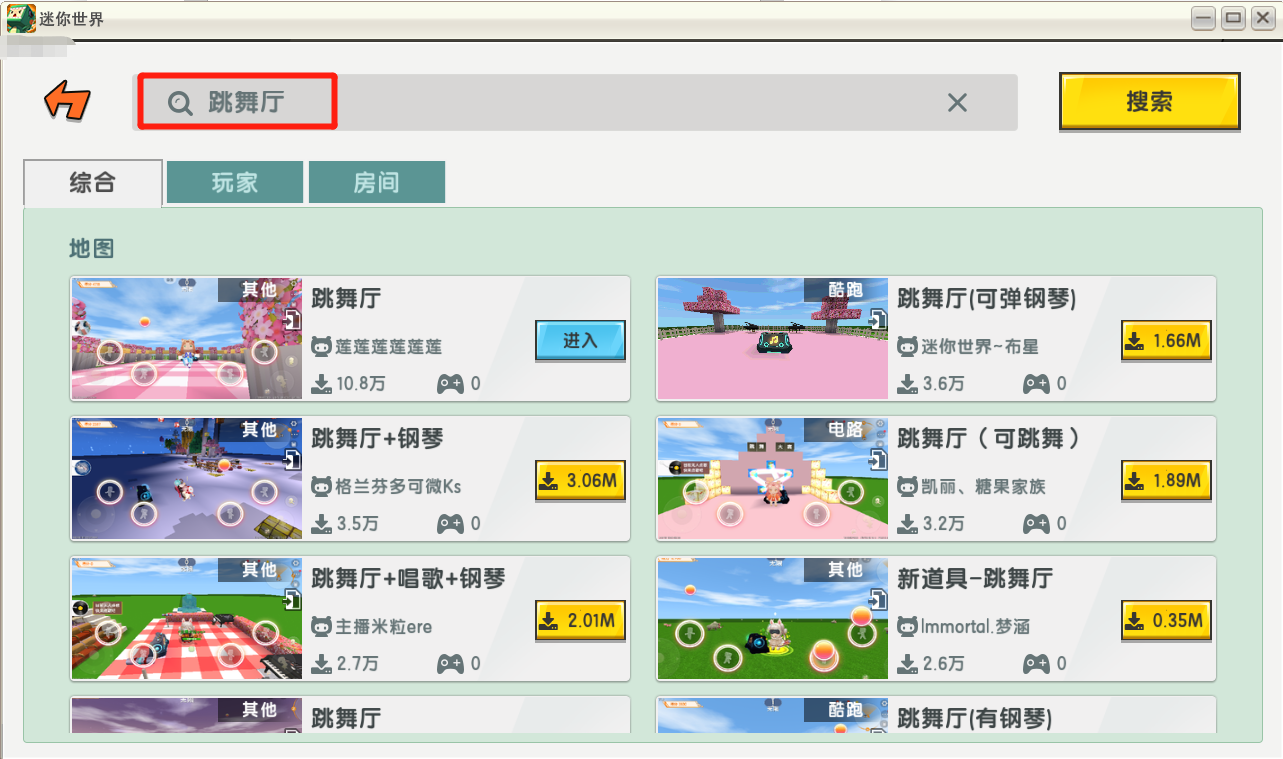The width and height of the screenshot is (1283, 759).
Task: Download 跳舞厅(可弹钢琴) map with 1.66M button
Action: coord(1166,341)
